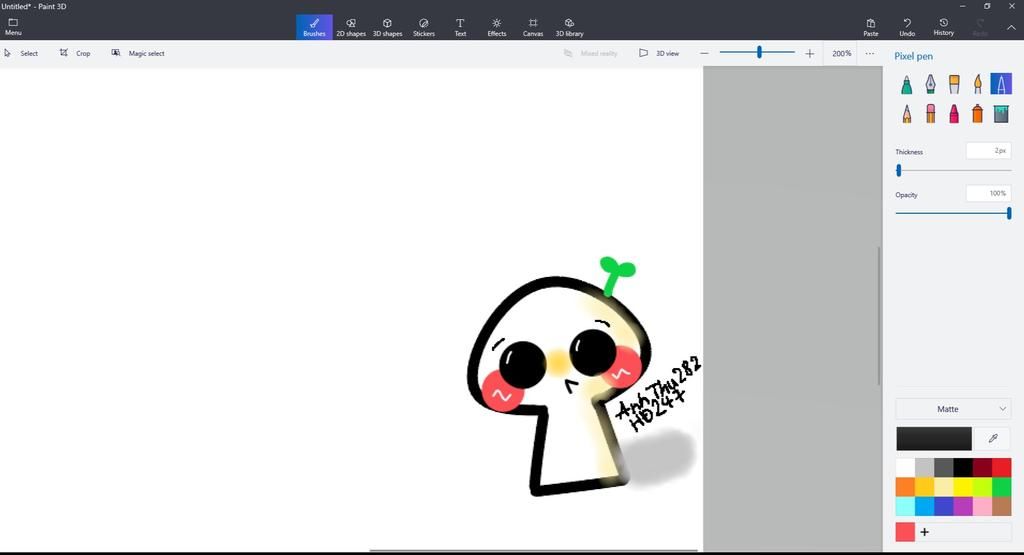Choose the bright yellow color swatch
Viewport: 1024px width, 555px height.
pyautogui.click(x=963, y=487)
